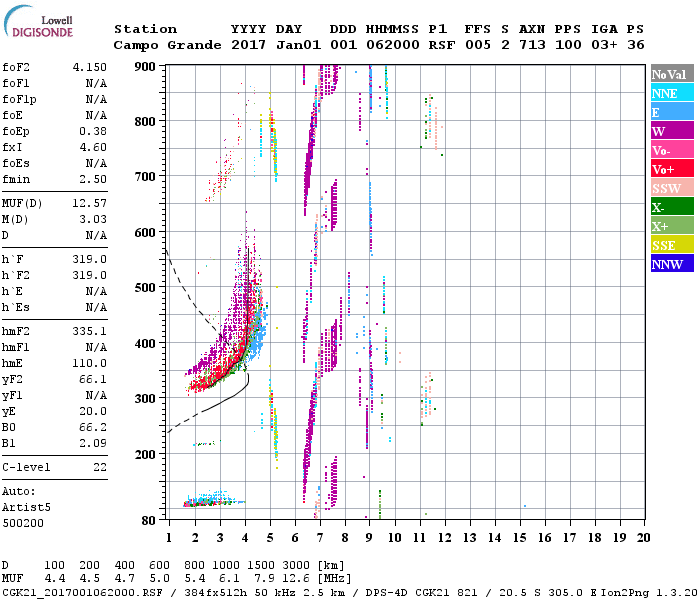Viewport: 700px width, 600px height.
Task: Click the AXN value 713
Action: (x=532, y=45)
